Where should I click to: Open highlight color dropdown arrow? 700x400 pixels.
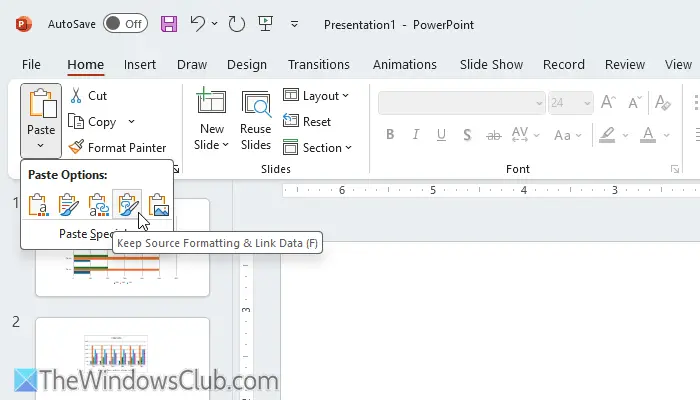[625, 135]
